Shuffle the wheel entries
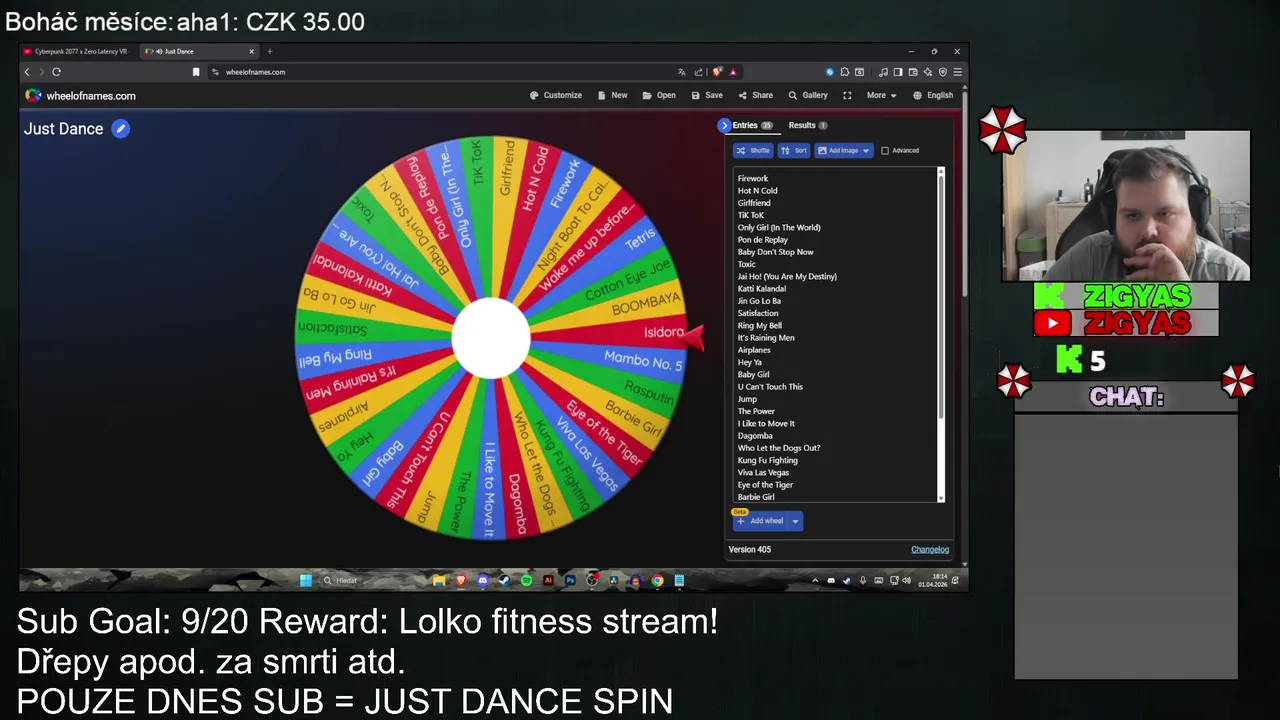This screenshot has width=1280, height=720. 753,150
